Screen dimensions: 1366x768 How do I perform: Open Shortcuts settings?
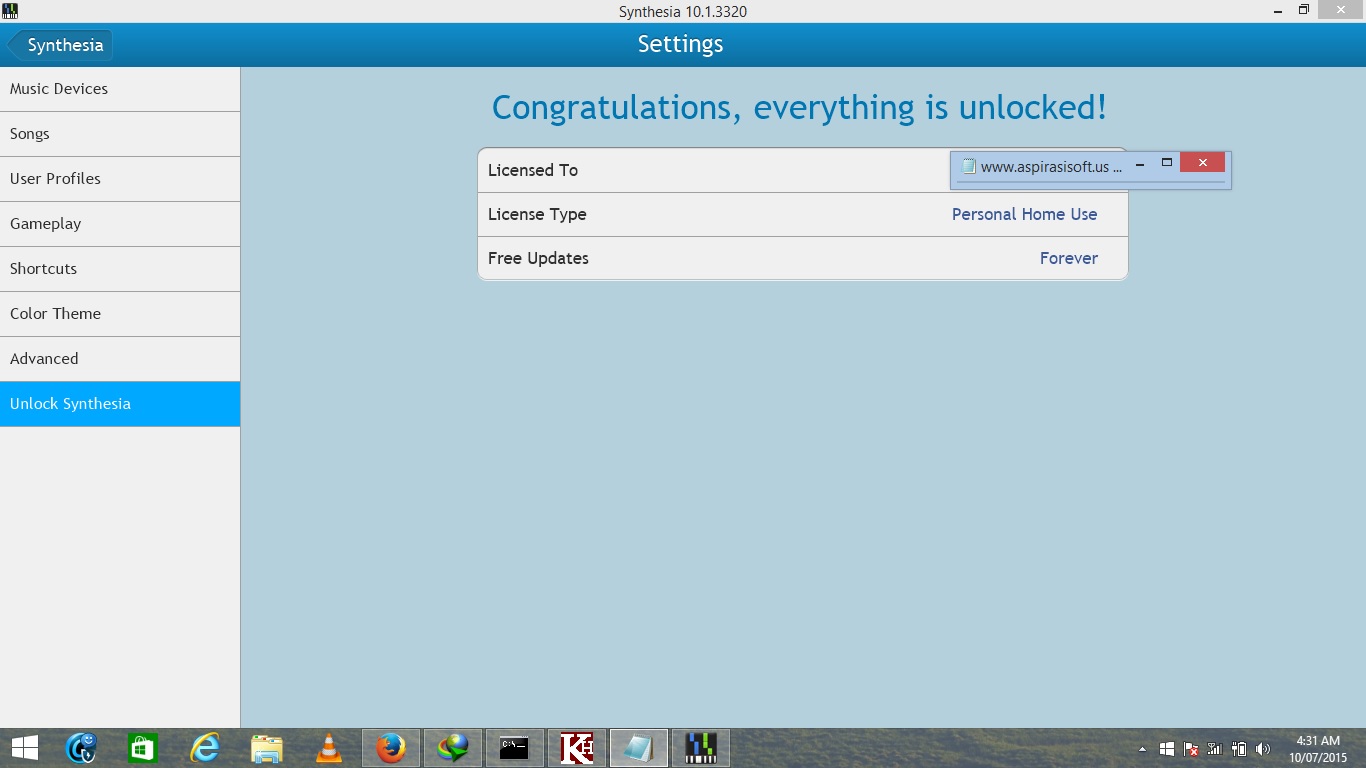(120, 269)
